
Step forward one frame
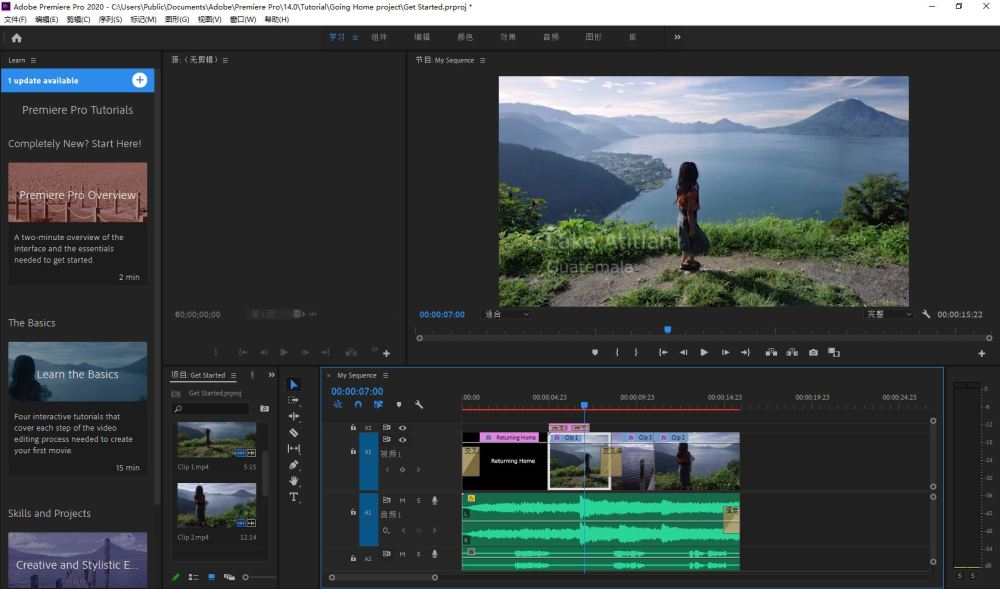(725, 353)
